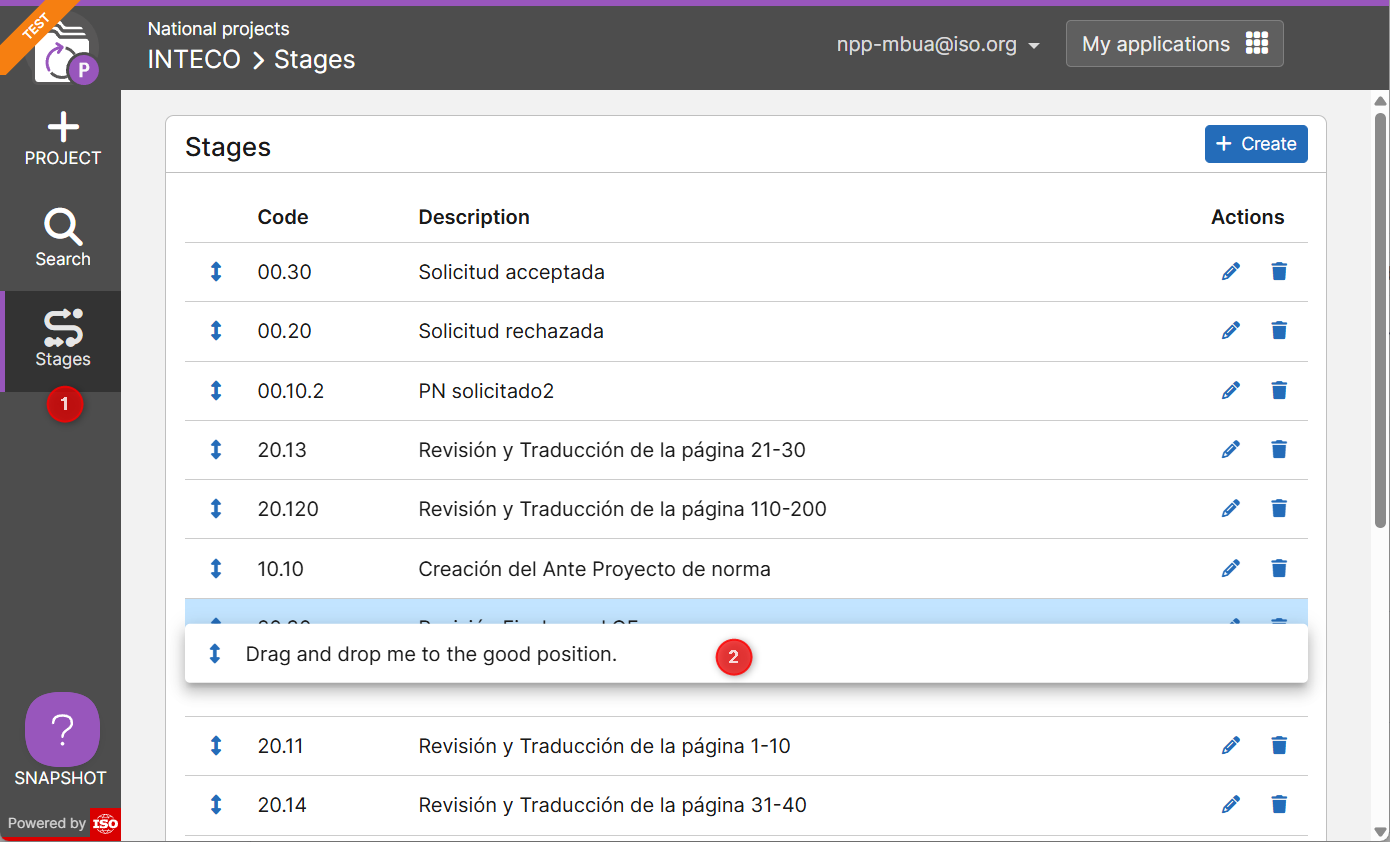
Task: Click the Create stage button
Action: [1256, 144]
